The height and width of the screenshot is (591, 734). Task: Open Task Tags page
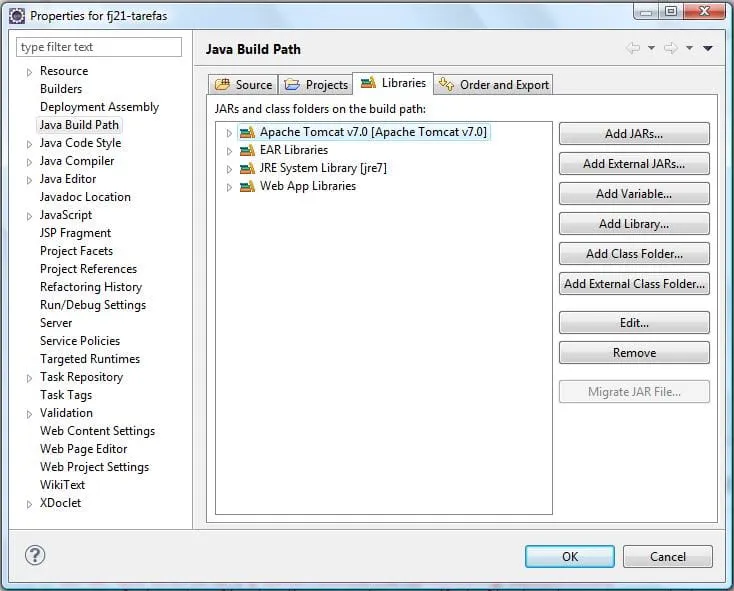[x=66, y=395]
